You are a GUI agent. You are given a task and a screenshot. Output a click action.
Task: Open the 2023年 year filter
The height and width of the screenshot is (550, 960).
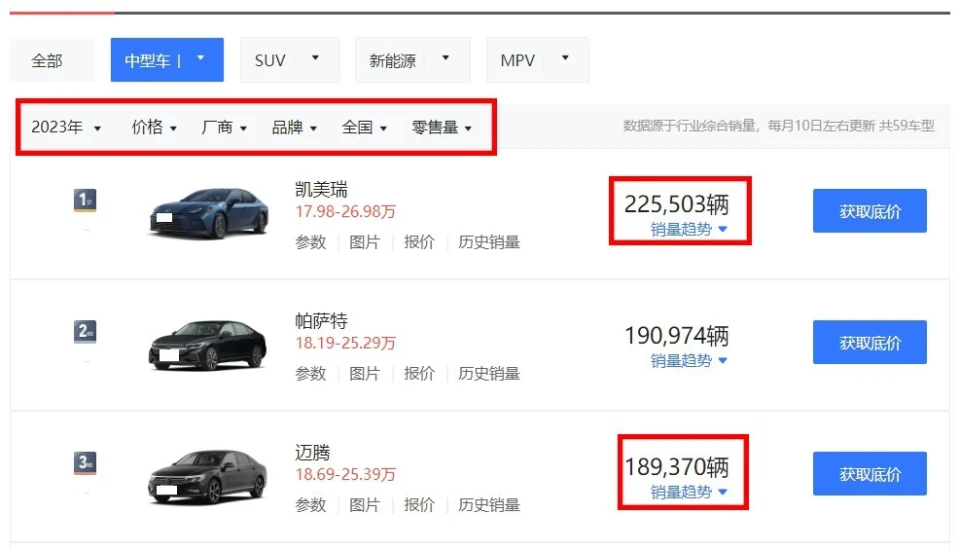tap(66, 127)
